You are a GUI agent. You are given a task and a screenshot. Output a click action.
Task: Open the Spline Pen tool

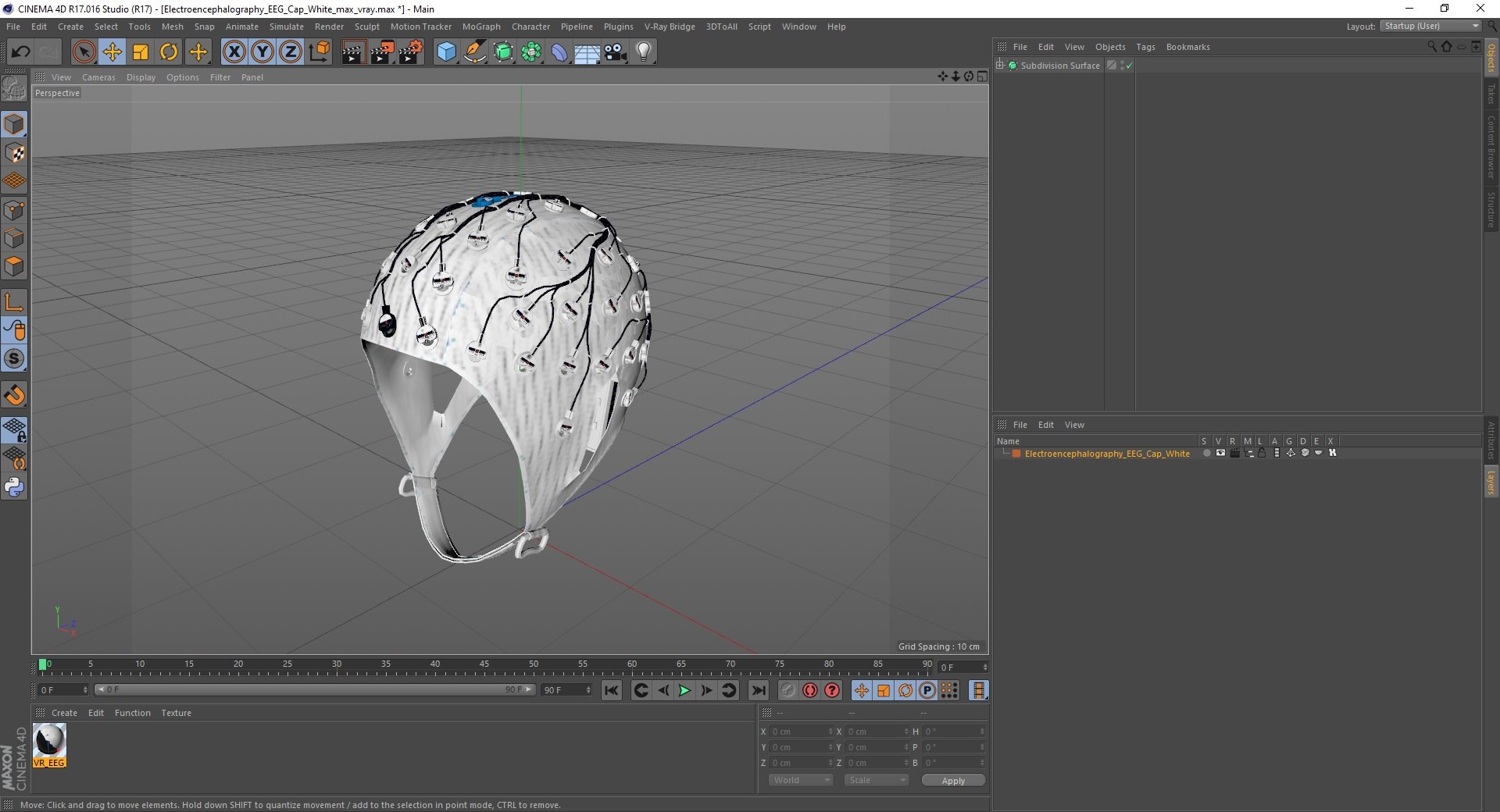(474, 52)
